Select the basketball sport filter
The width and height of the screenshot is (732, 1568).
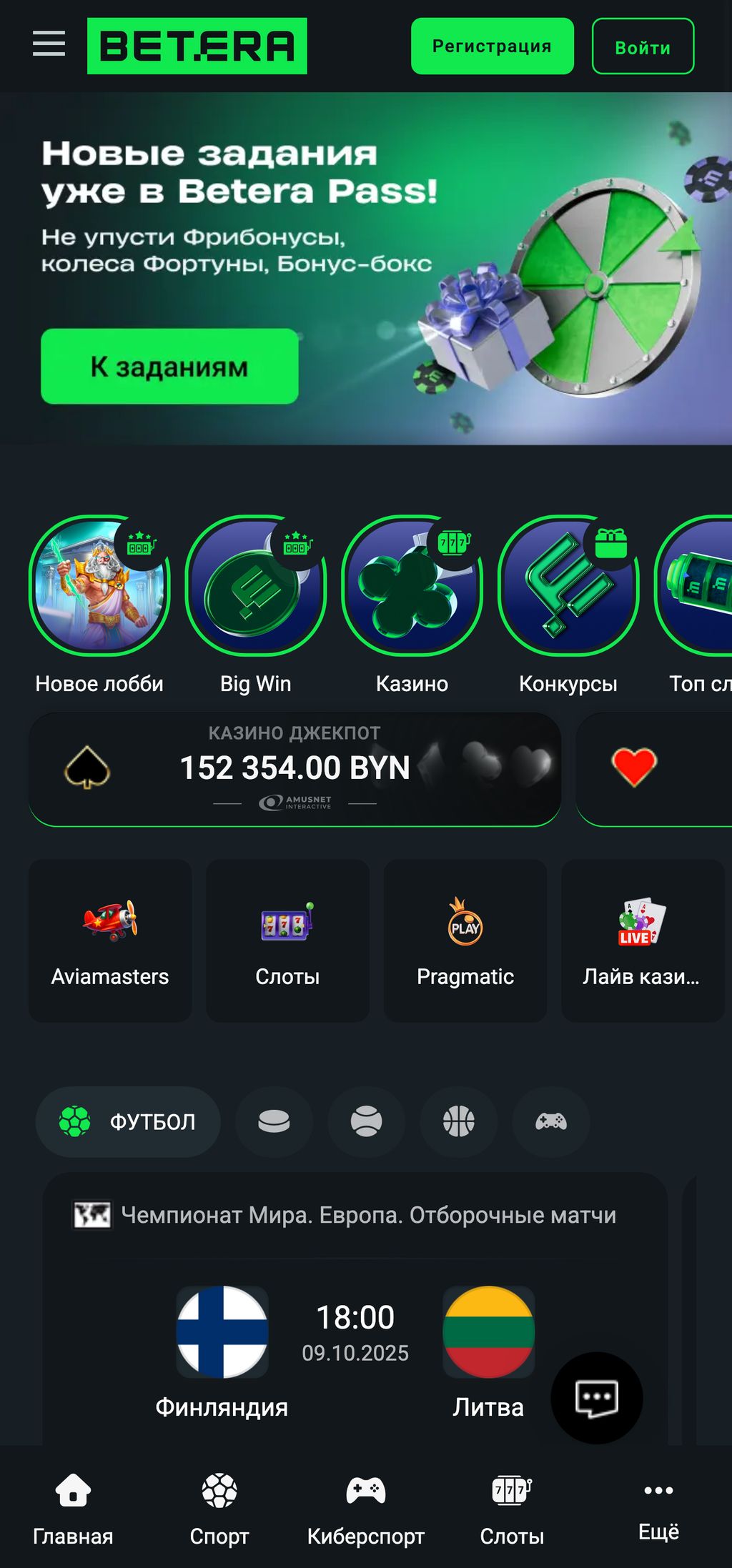(x=458, y=1121)
